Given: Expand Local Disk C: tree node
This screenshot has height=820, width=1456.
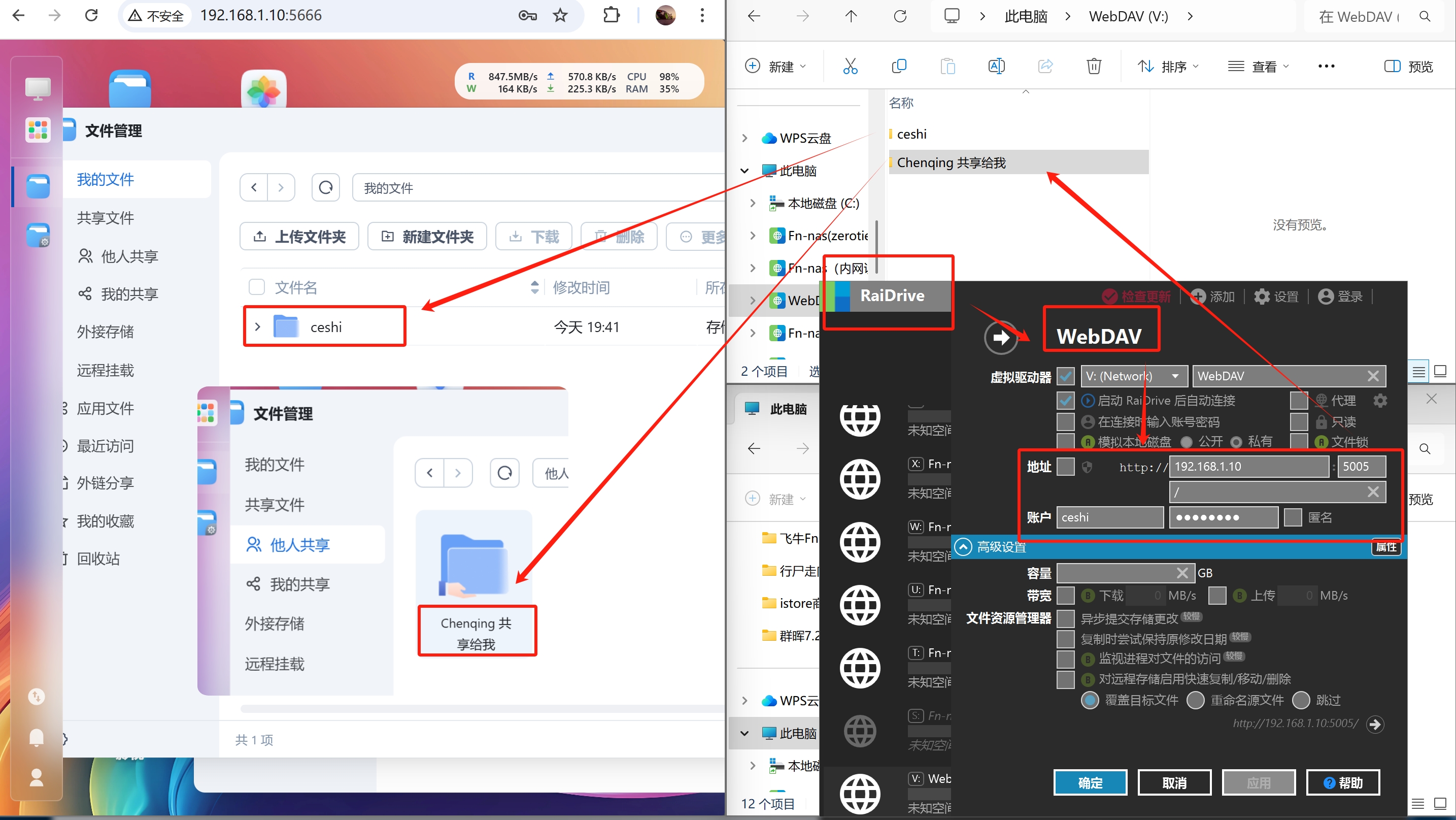Looking at the screenshot, I should (752, 203).
